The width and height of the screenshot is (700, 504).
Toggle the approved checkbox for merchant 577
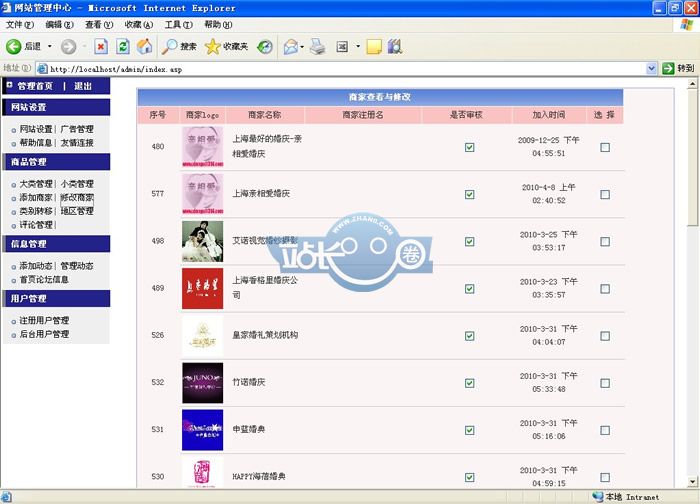point(469,195)
